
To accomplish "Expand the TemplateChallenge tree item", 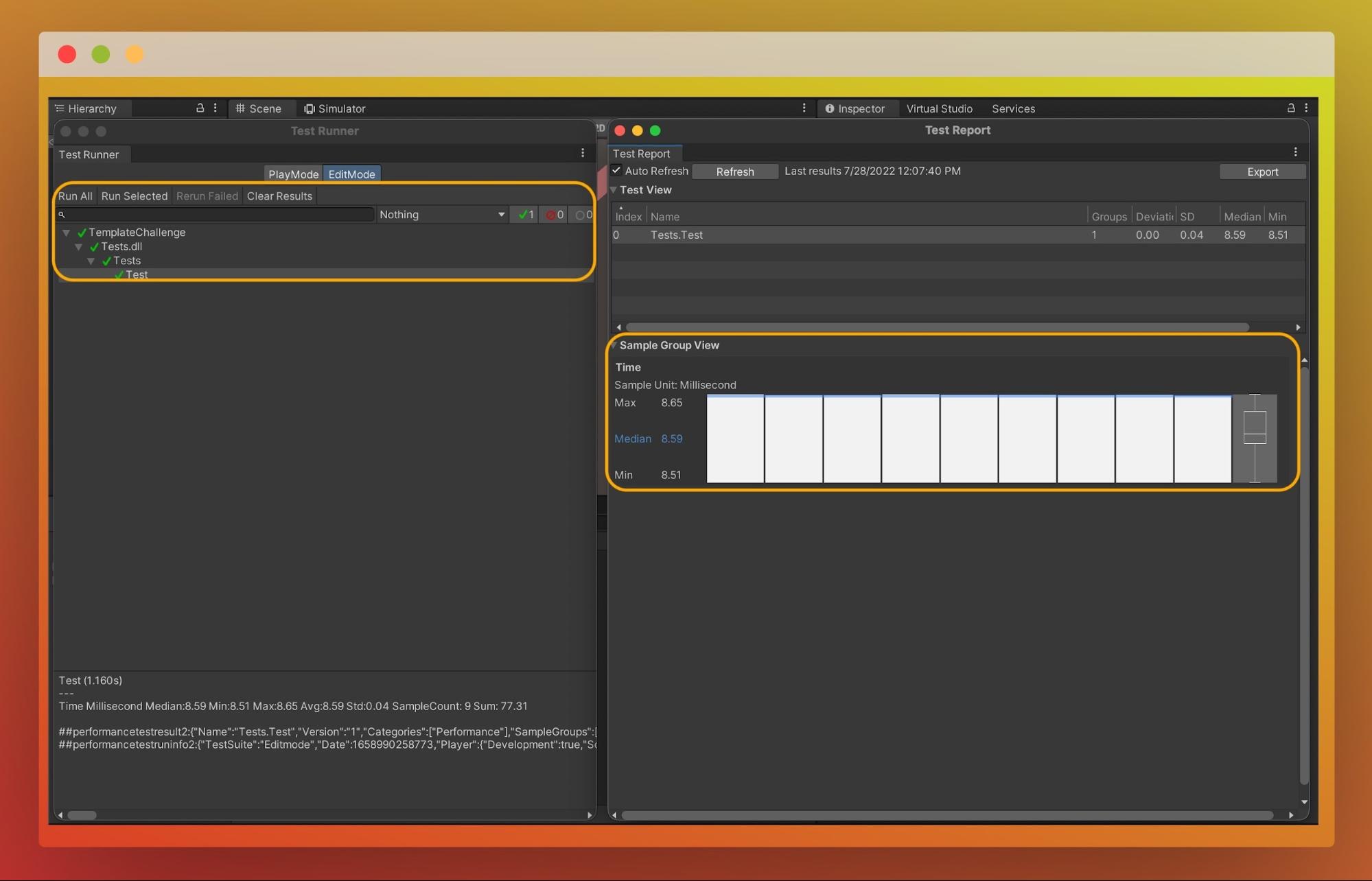I will tap(67, 232).
